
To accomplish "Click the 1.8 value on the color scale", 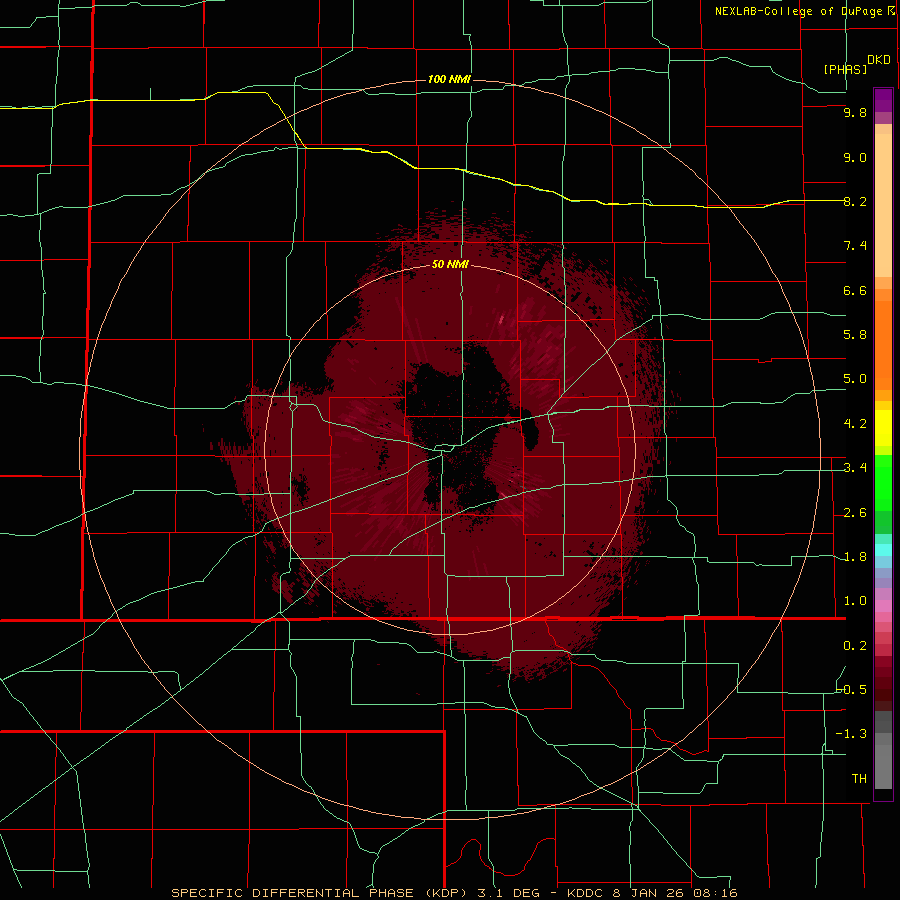I will pyautogui.click(x=855, y=557).
